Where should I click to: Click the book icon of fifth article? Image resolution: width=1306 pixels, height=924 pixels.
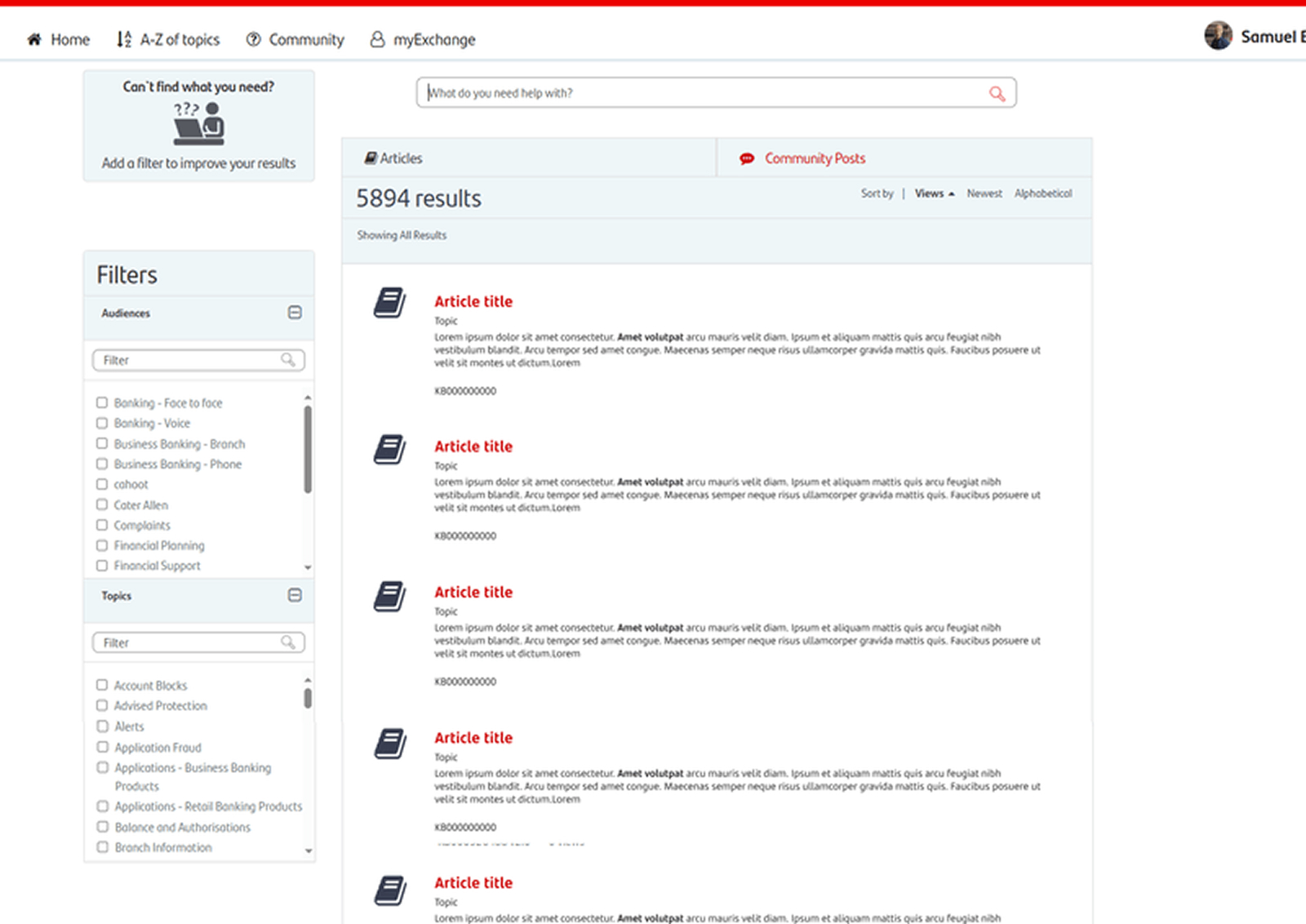(x=390, y=890)
